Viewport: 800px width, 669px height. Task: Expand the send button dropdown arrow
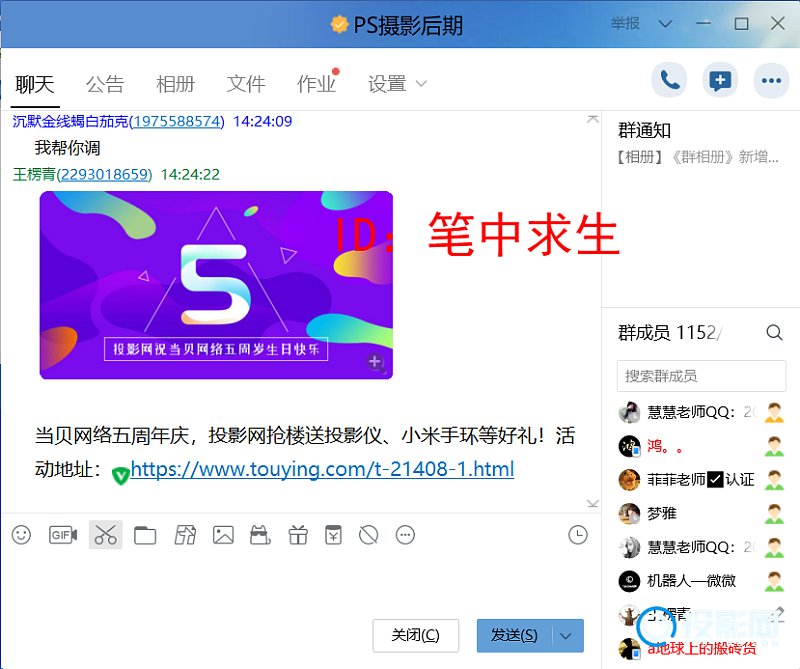point(567,636)
